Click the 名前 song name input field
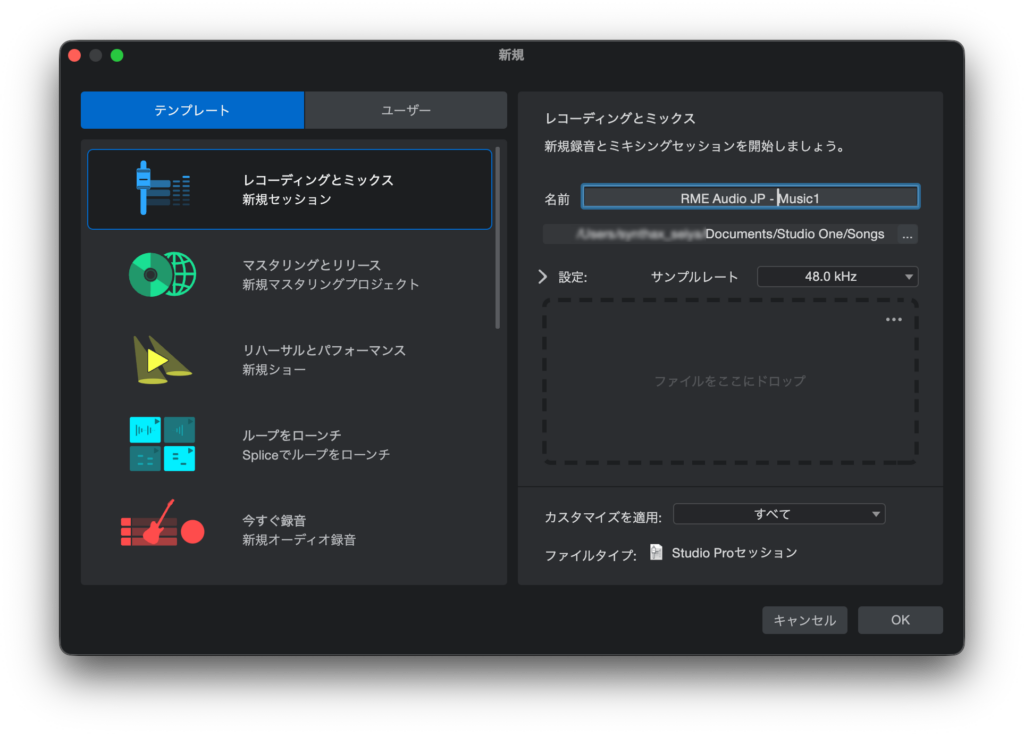1024x734 pixels. point(750,198)
